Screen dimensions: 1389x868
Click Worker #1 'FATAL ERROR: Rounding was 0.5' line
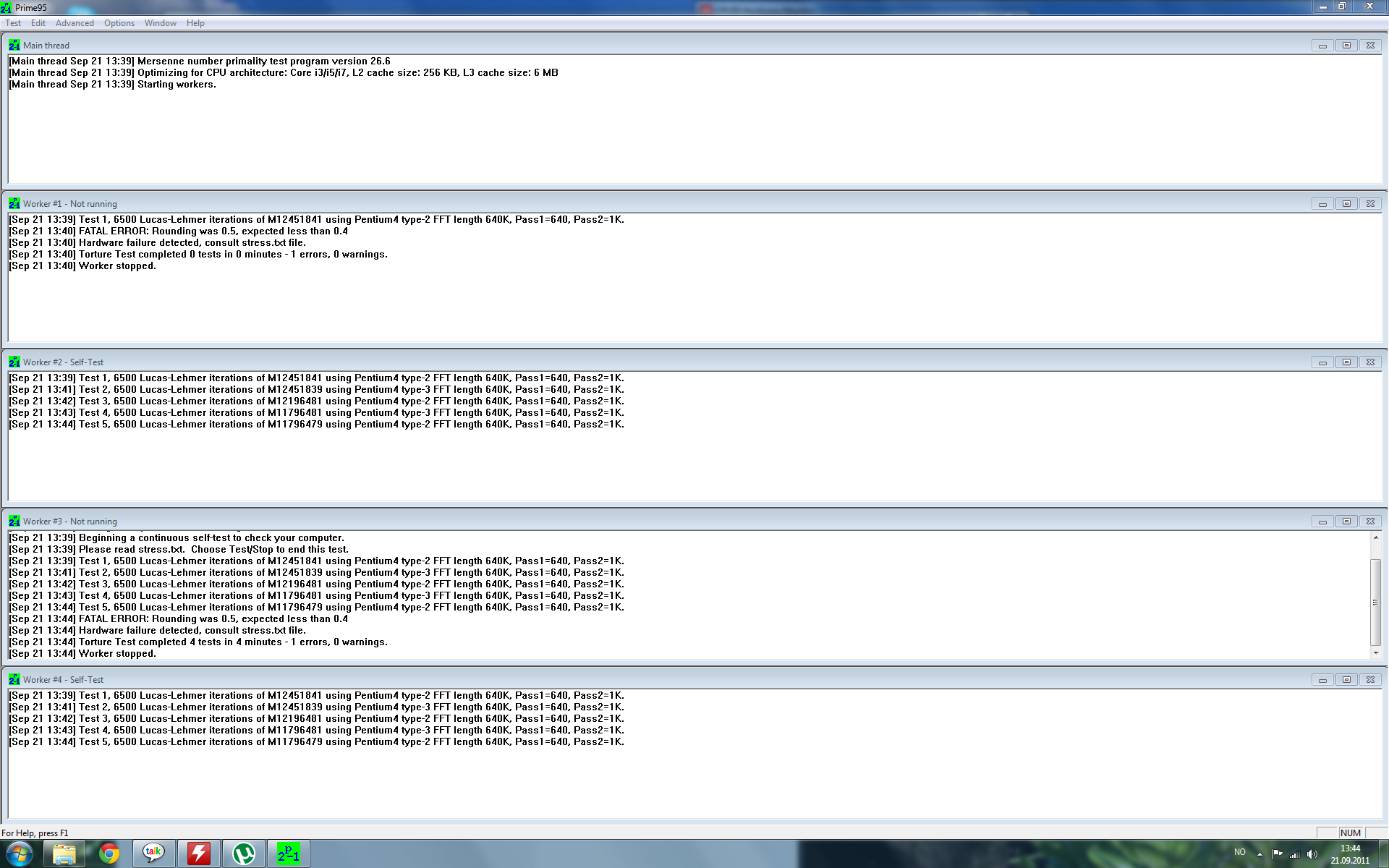click(x=179, y=231)
